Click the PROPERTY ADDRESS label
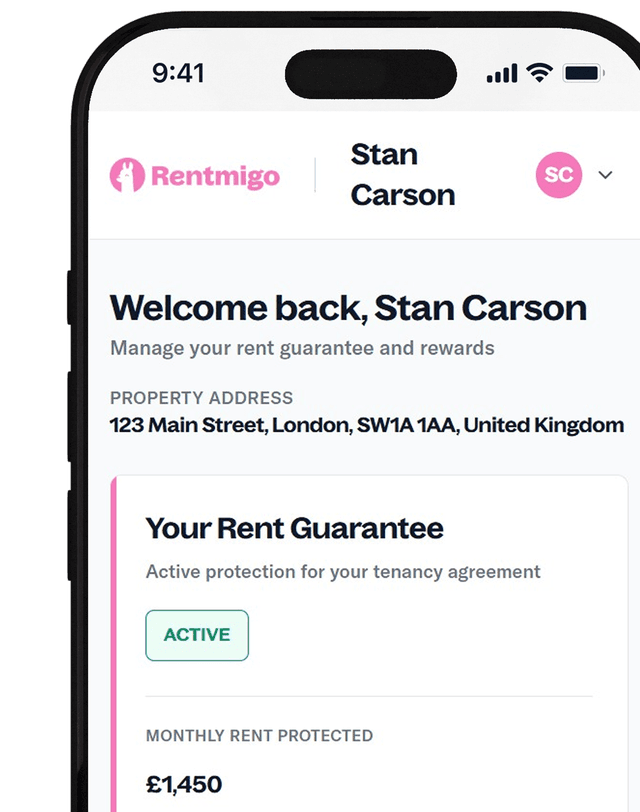Screen dimensions: 640x812 coord(201,398)
